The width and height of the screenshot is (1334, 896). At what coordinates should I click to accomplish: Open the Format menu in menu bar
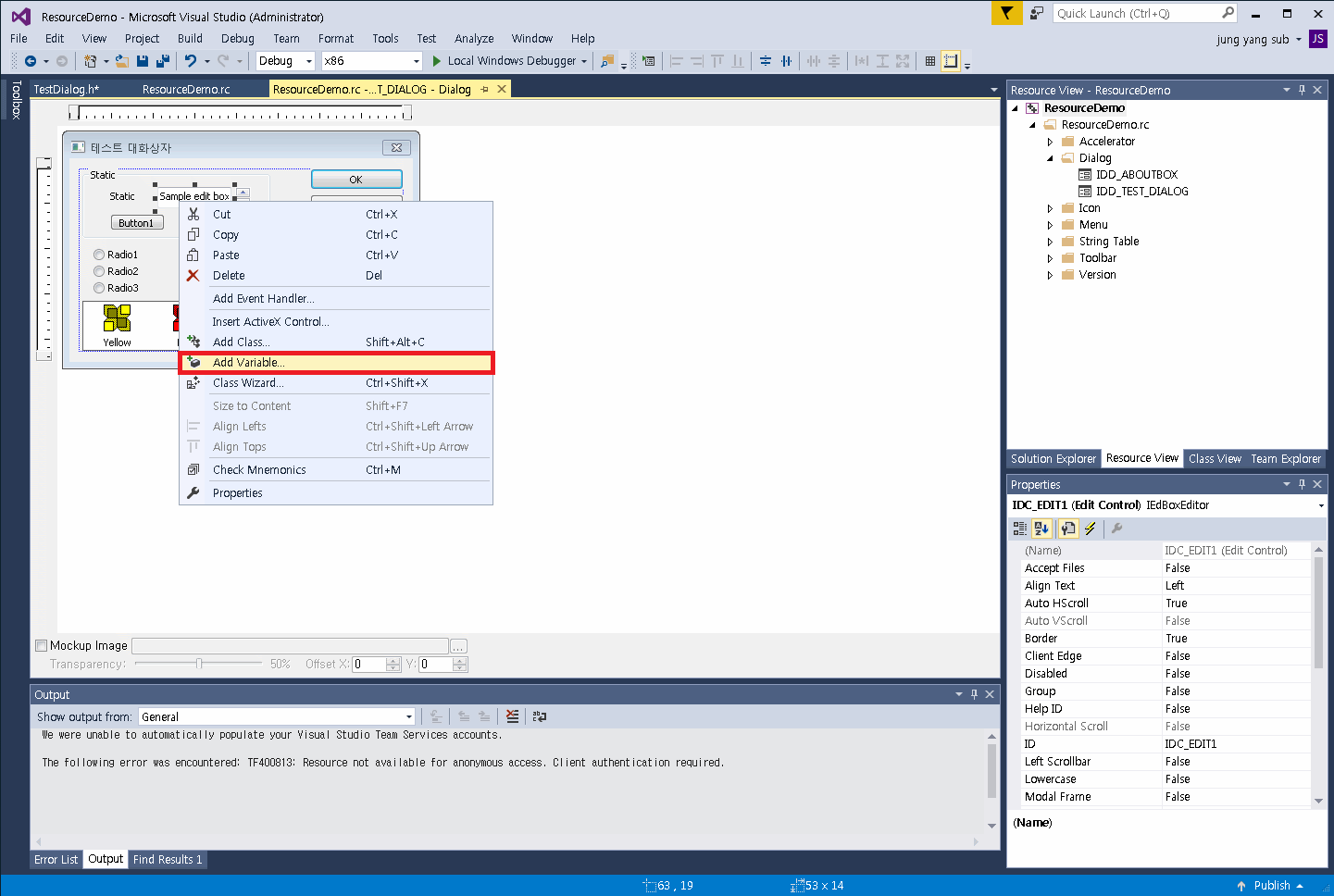pos(336,39)
